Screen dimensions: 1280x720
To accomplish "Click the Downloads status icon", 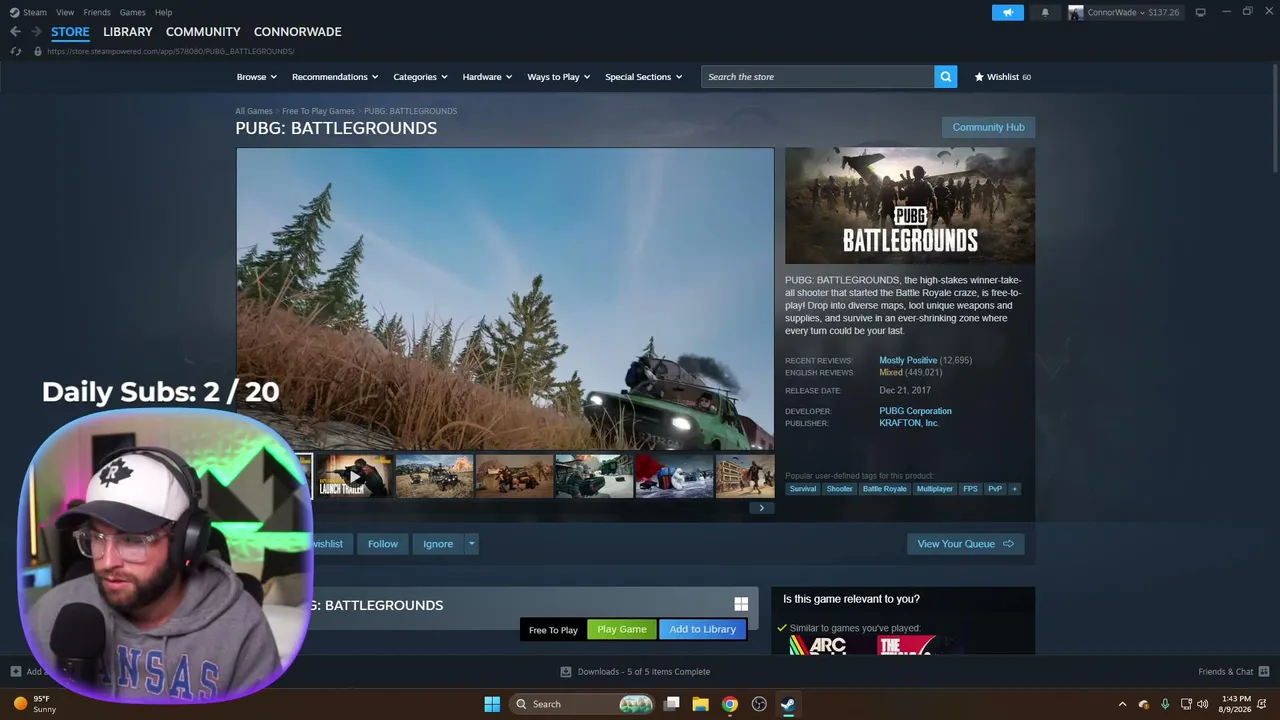I will 566,672.
